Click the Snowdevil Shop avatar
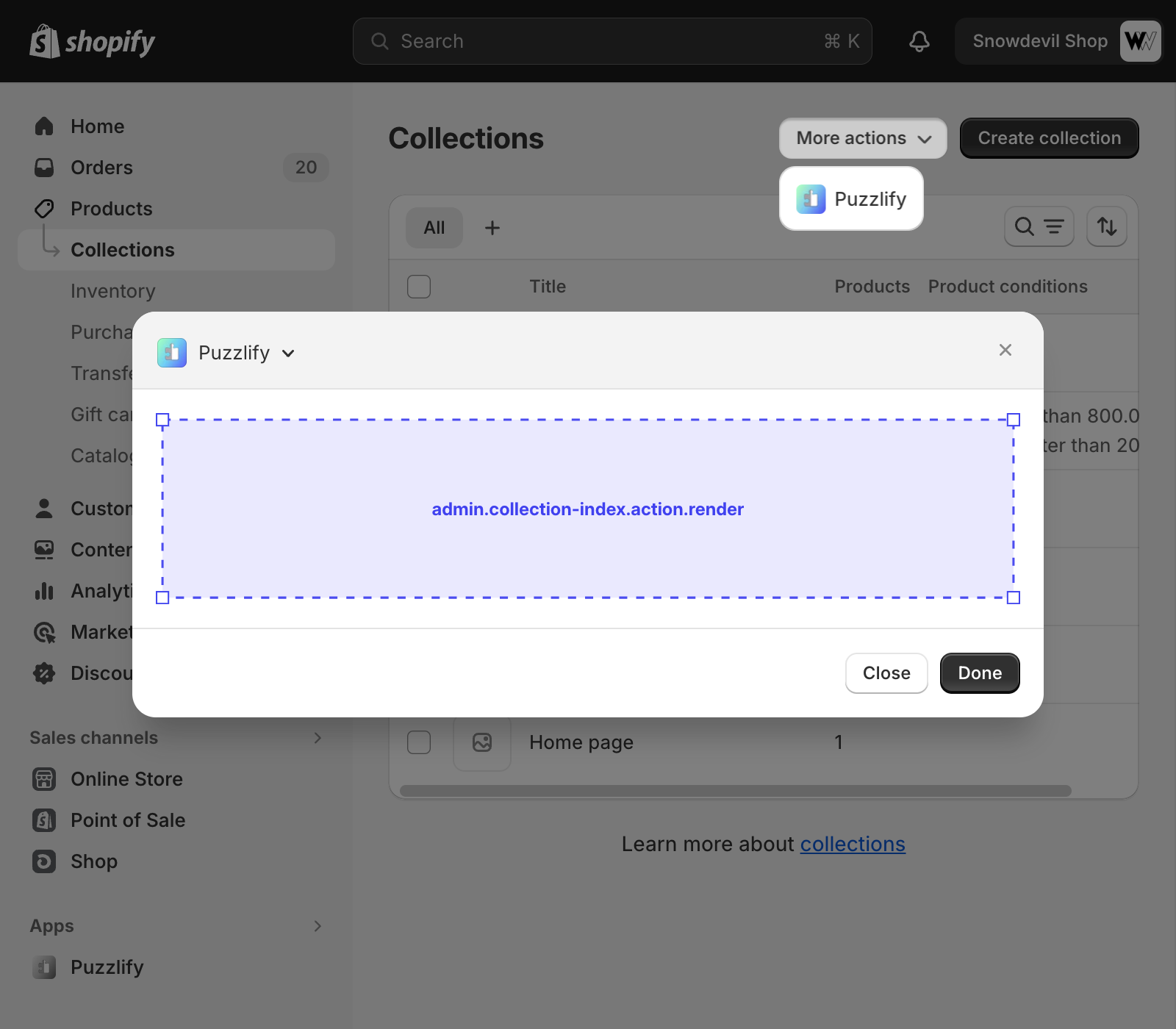Viewport: 1176px width, 1029px height. pos(1139,41)
